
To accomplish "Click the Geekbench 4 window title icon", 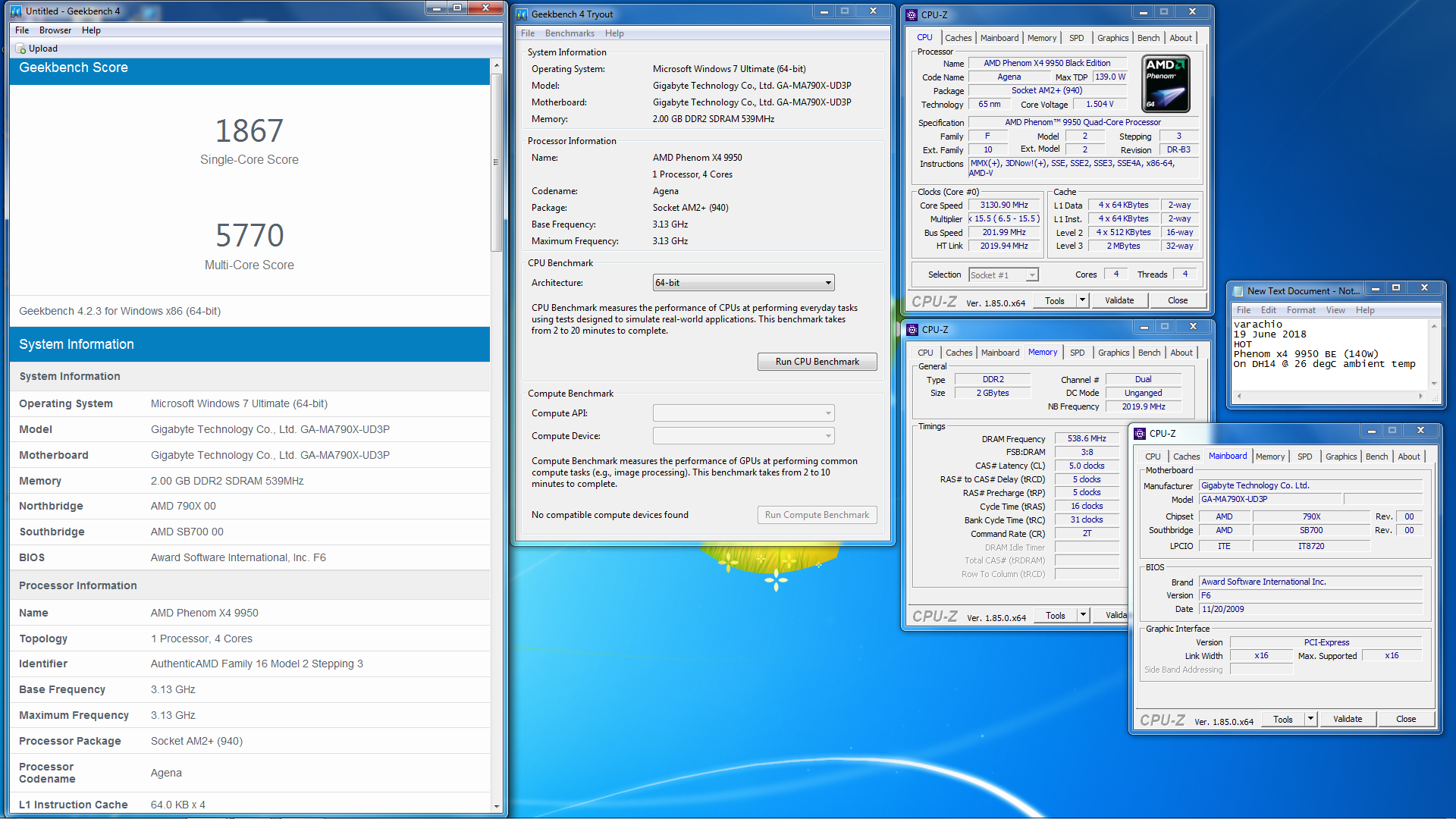I will pos(16,11).
